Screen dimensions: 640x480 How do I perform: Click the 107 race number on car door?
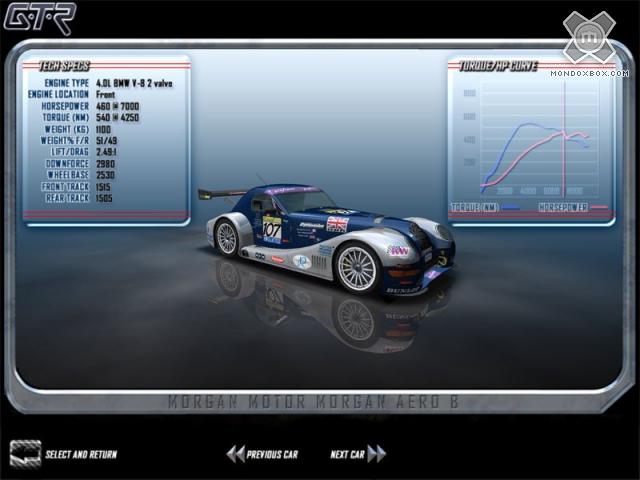[x=271, y=226]
